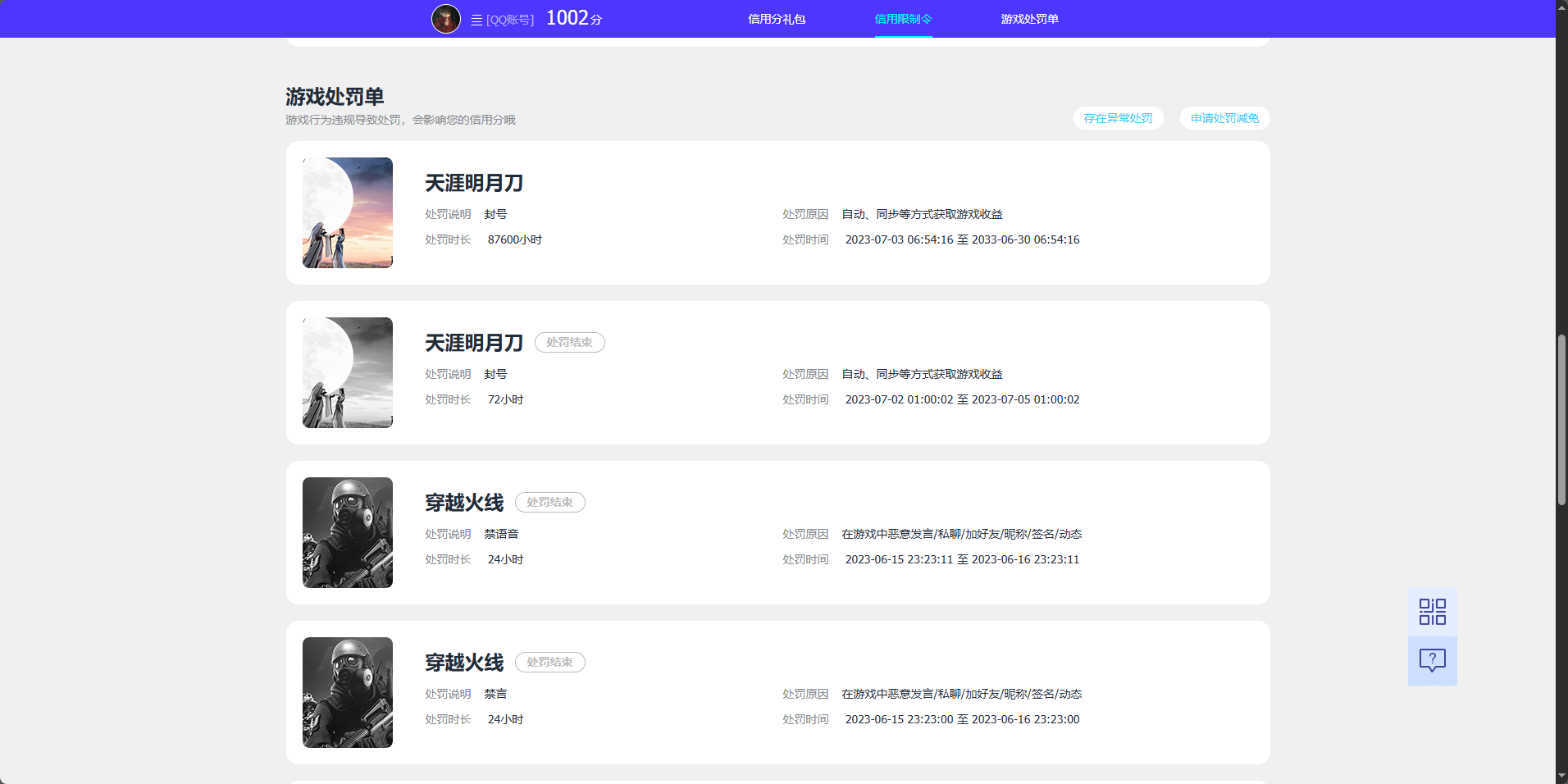Open the help question bubble icon
The image size is (1568, 784).
tap(1432, 661)
